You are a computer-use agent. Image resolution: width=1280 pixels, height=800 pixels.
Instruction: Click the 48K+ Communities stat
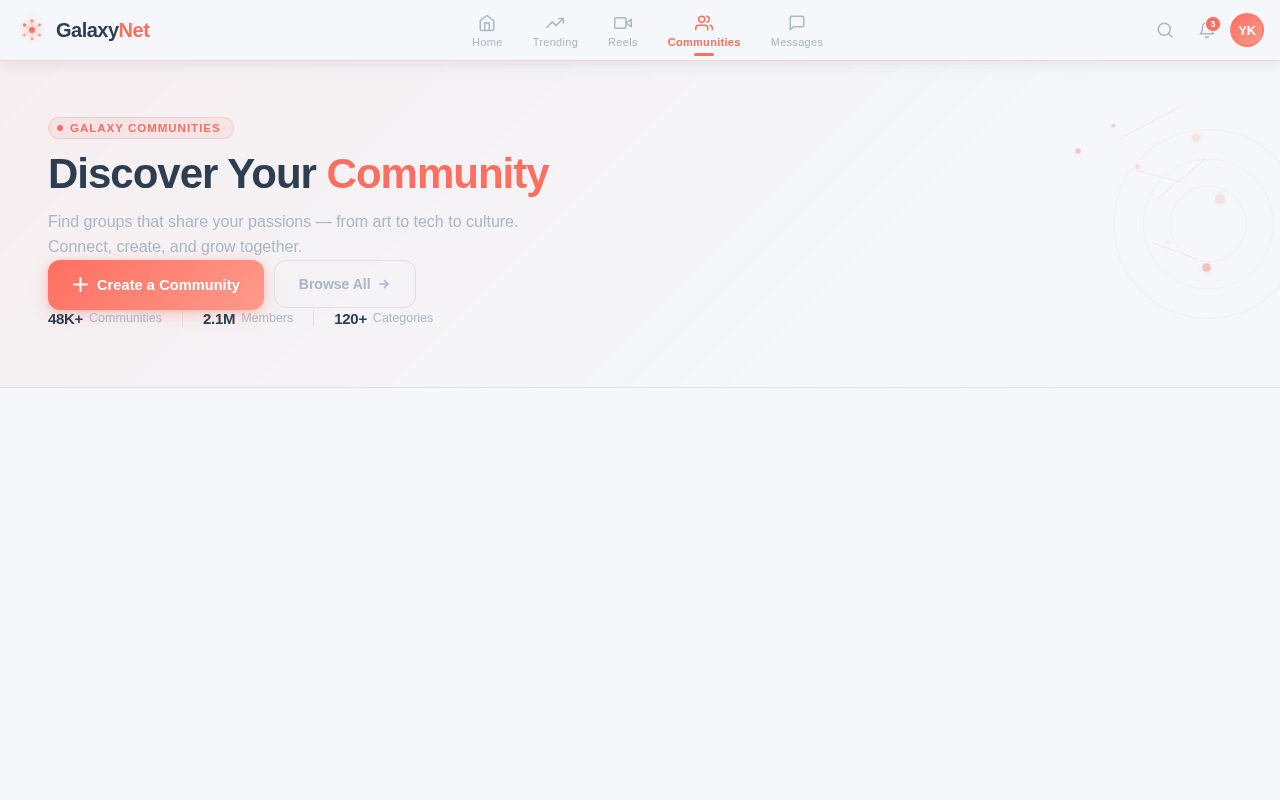tap(105, 317)
